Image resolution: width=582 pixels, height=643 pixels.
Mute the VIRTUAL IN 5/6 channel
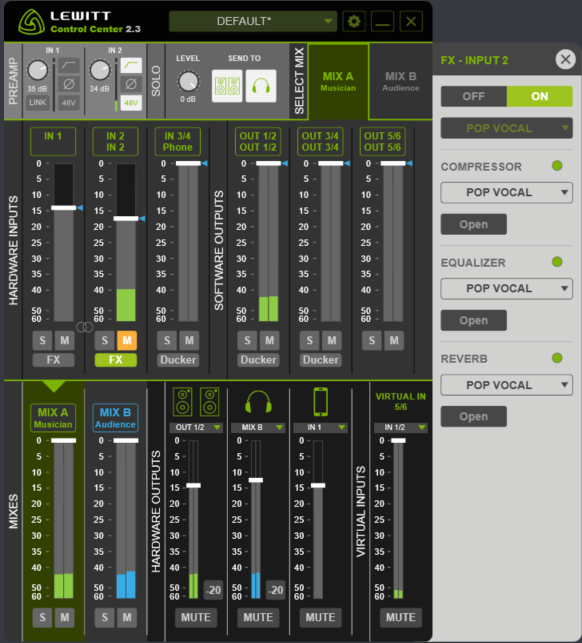pyautogui.click(x=401, y=617)
